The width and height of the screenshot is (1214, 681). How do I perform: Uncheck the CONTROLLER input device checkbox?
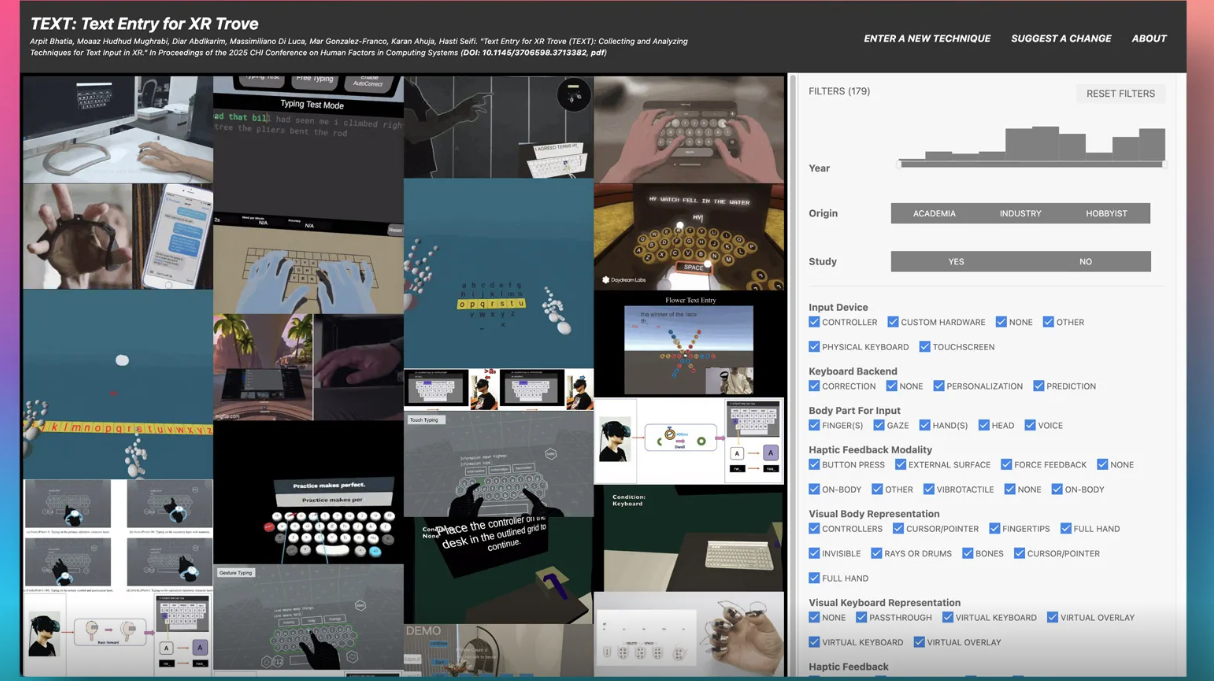click(814, 322)
